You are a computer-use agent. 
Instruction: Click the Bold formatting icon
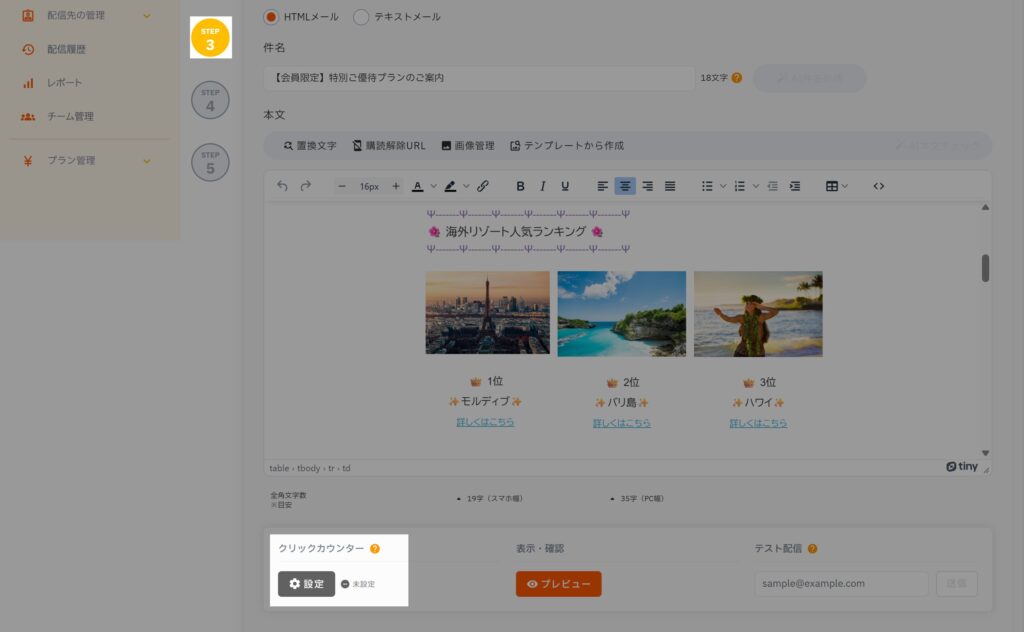[x=520, y=186]
